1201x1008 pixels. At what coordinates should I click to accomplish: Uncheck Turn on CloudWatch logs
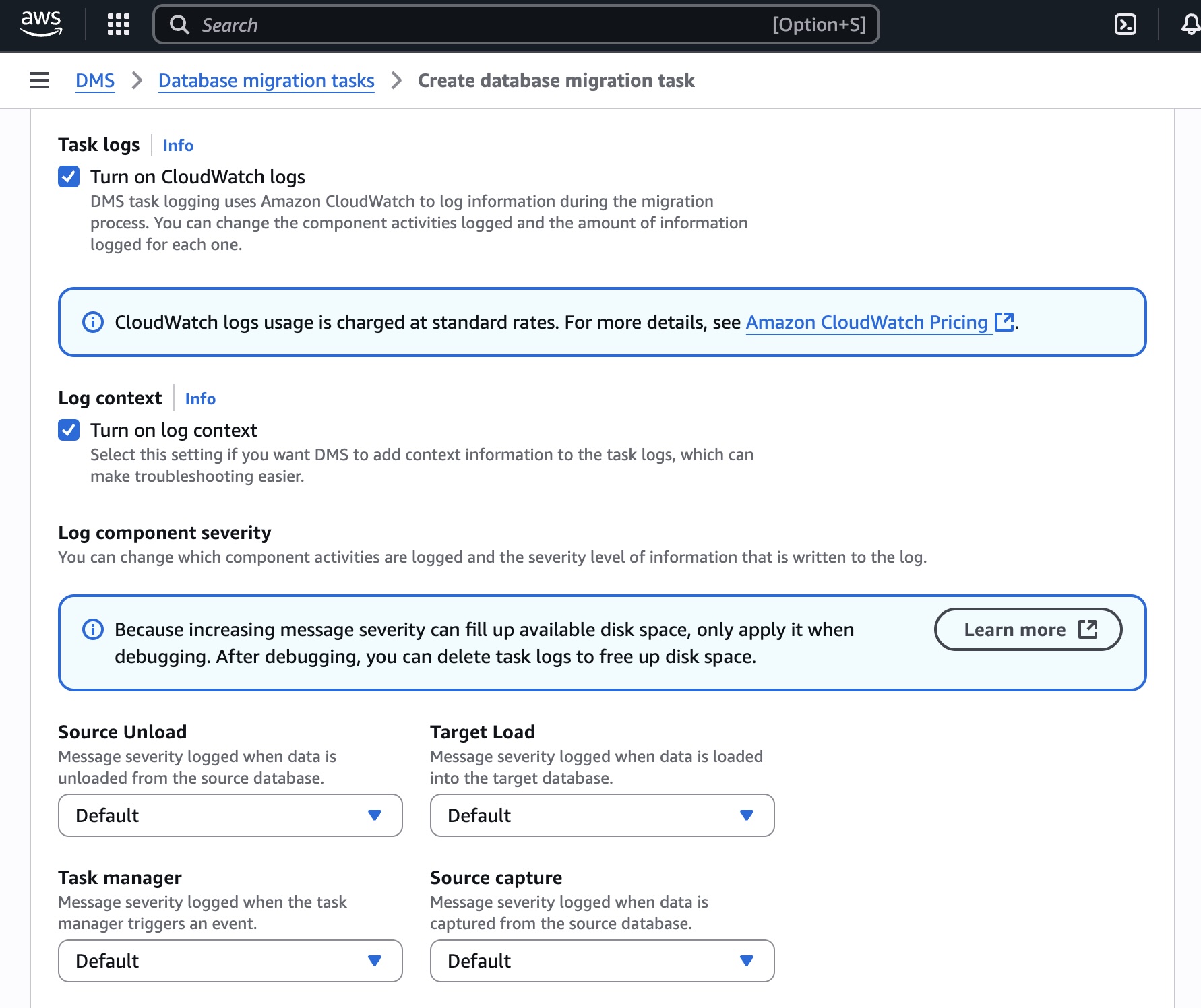pyautogui.click(x=68, y=177)
